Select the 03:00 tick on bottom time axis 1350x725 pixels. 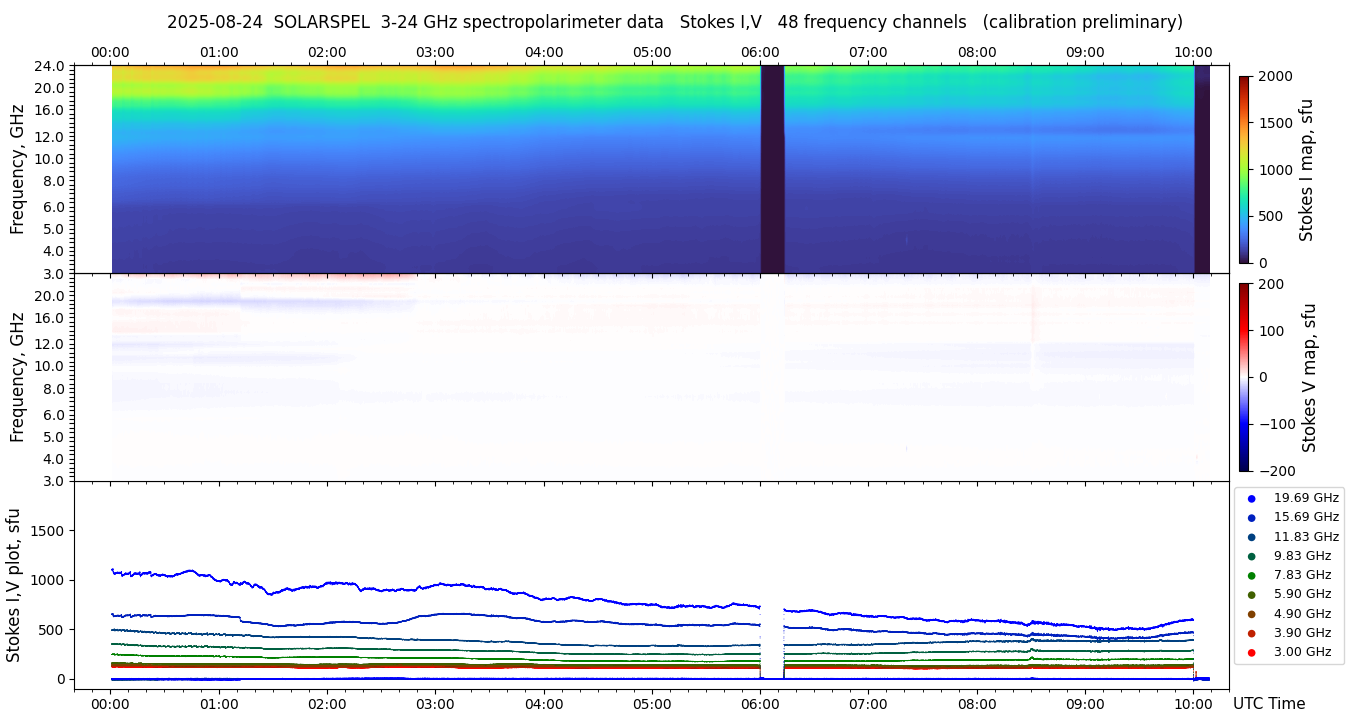(x=435, y=703)
